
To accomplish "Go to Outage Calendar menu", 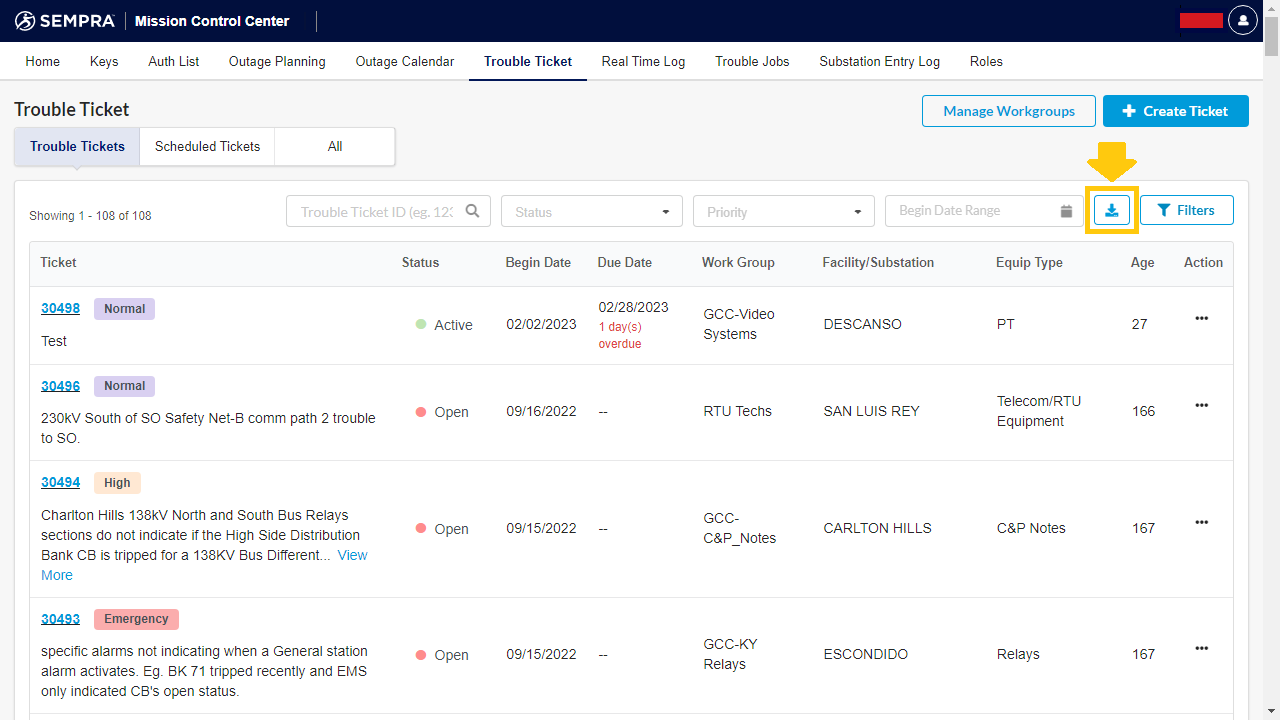I will 404,61.
